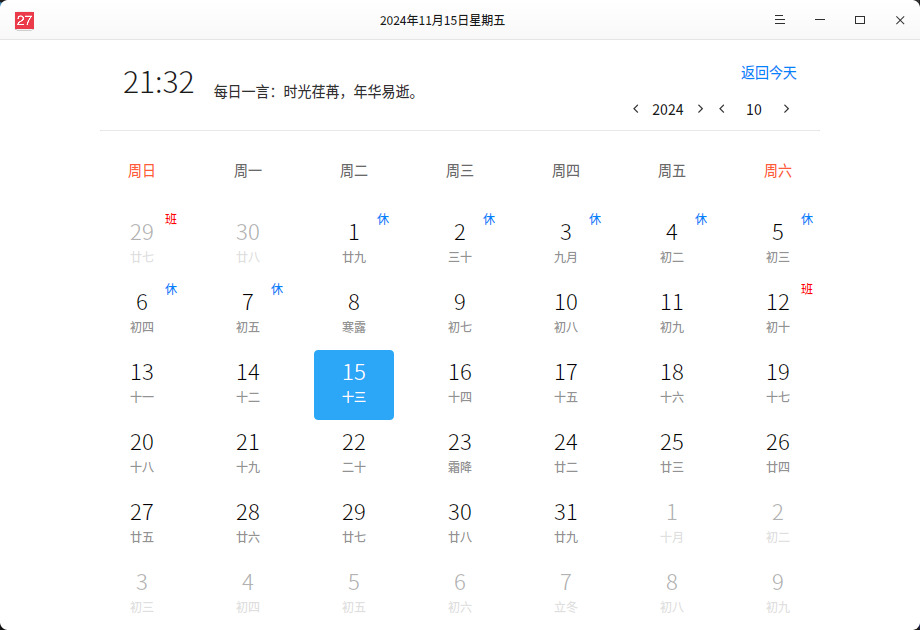
Task: Click the 返回今天 link
Action: [769, 73]
